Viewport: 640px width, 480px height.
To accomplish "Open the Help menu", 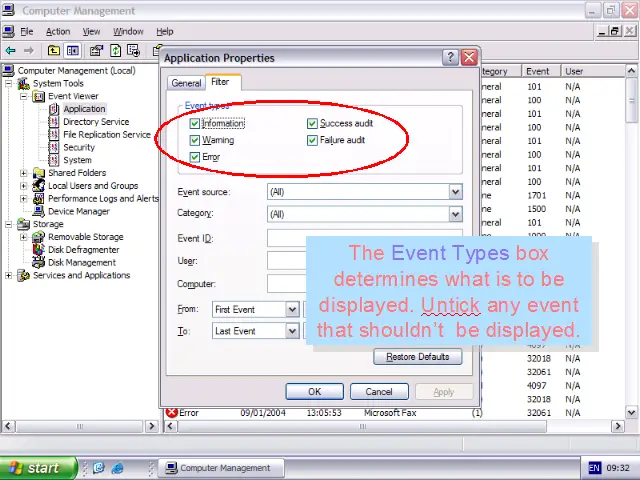I will tap(165, 31).
